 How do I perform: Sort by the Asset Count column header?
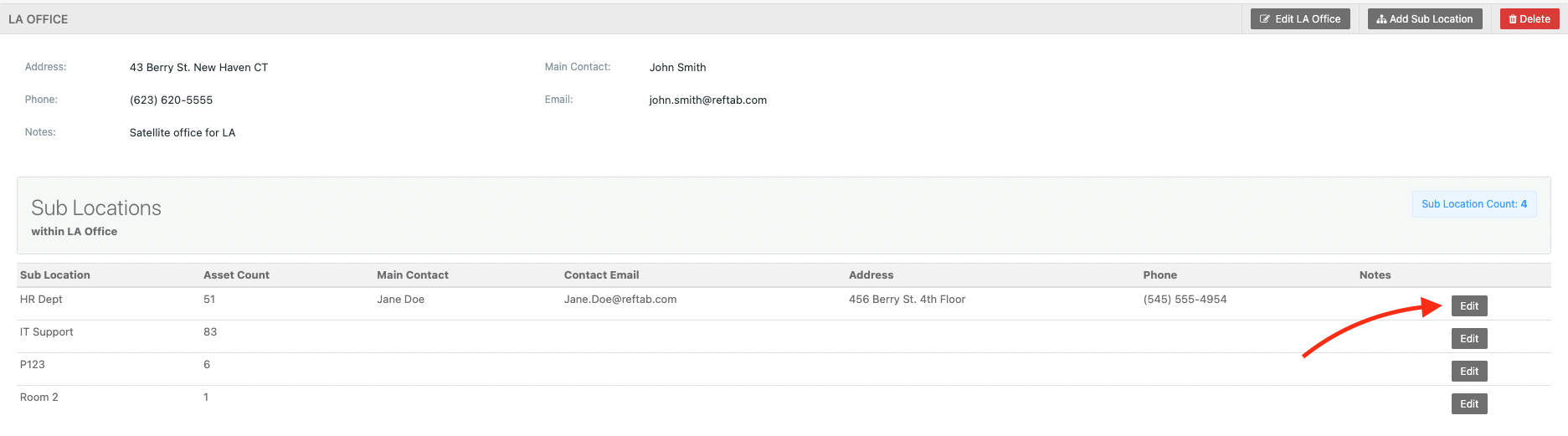click(236, 275)
